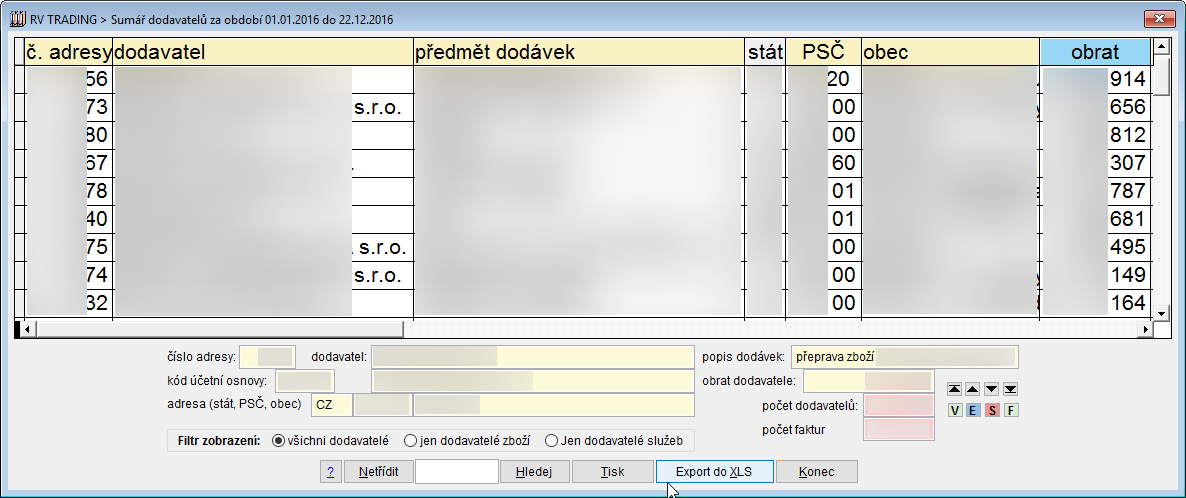Viewport: 1186px width, 498px height.
Task: Print the list with Tisk button
Action: click(612, 472)
